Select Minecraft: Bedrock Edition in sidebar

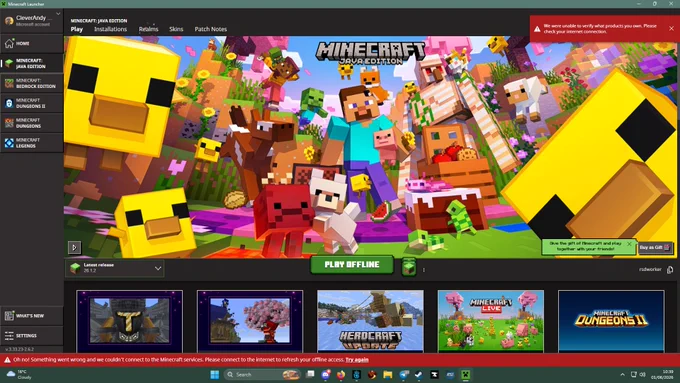click(31, 83)
